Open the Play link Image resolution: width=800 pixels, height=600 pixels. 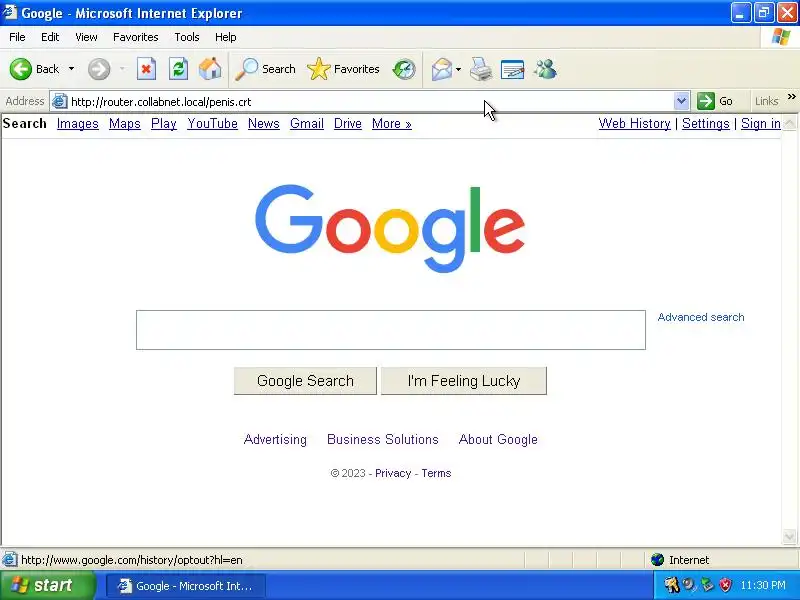tap(164, 123)
